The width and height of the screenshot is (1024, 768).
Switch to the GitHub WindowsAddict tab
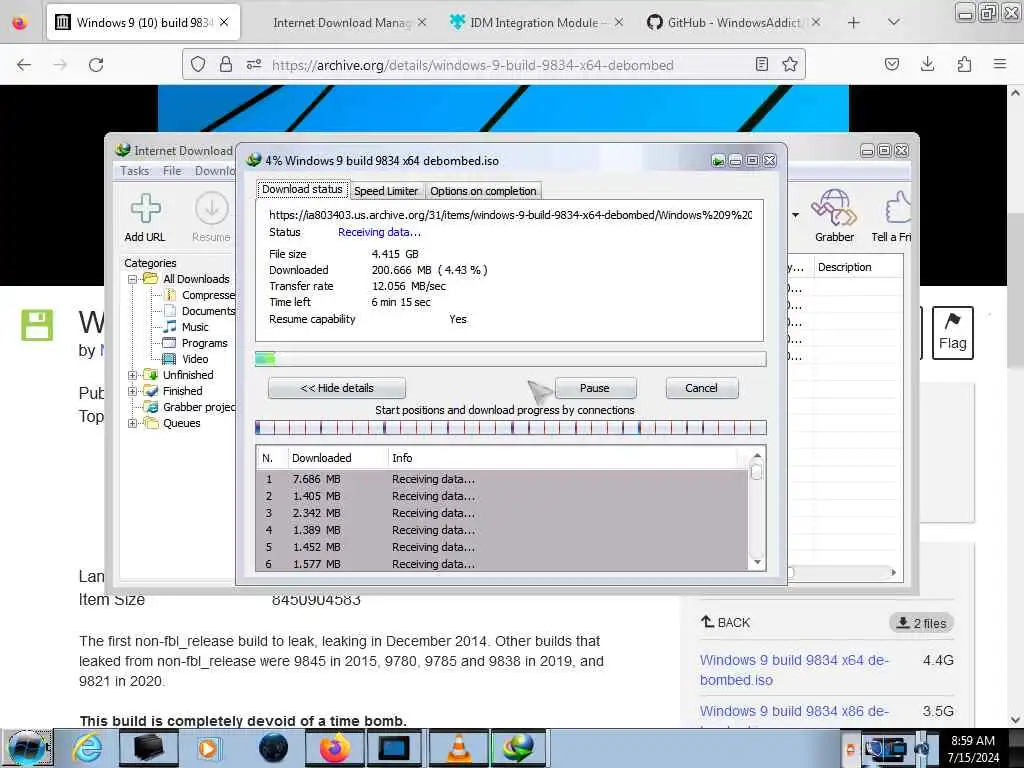pos(734,23)
